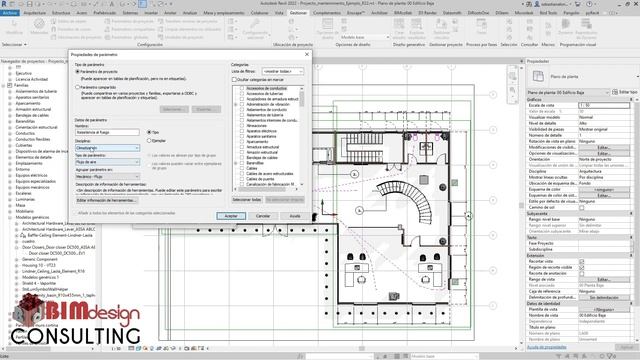The height and width of the screenshot is (360, 640).
Task: Toggle Camino de sol checkbox
Action: 582,207
